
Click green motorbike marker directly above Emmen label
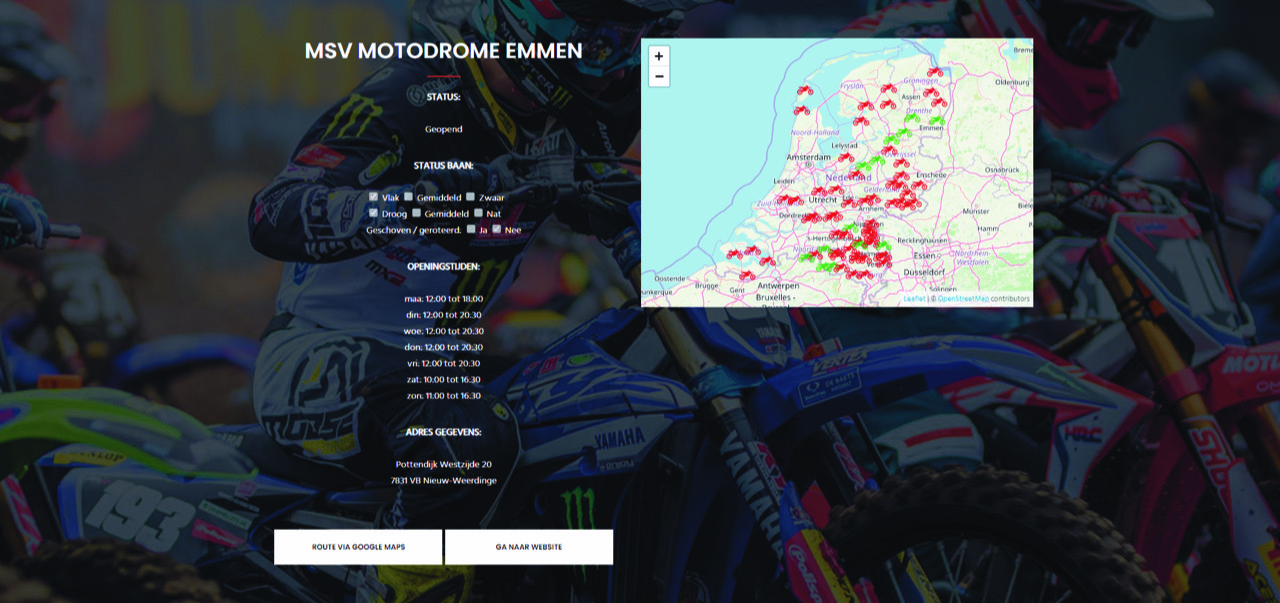tap(937, 119)
